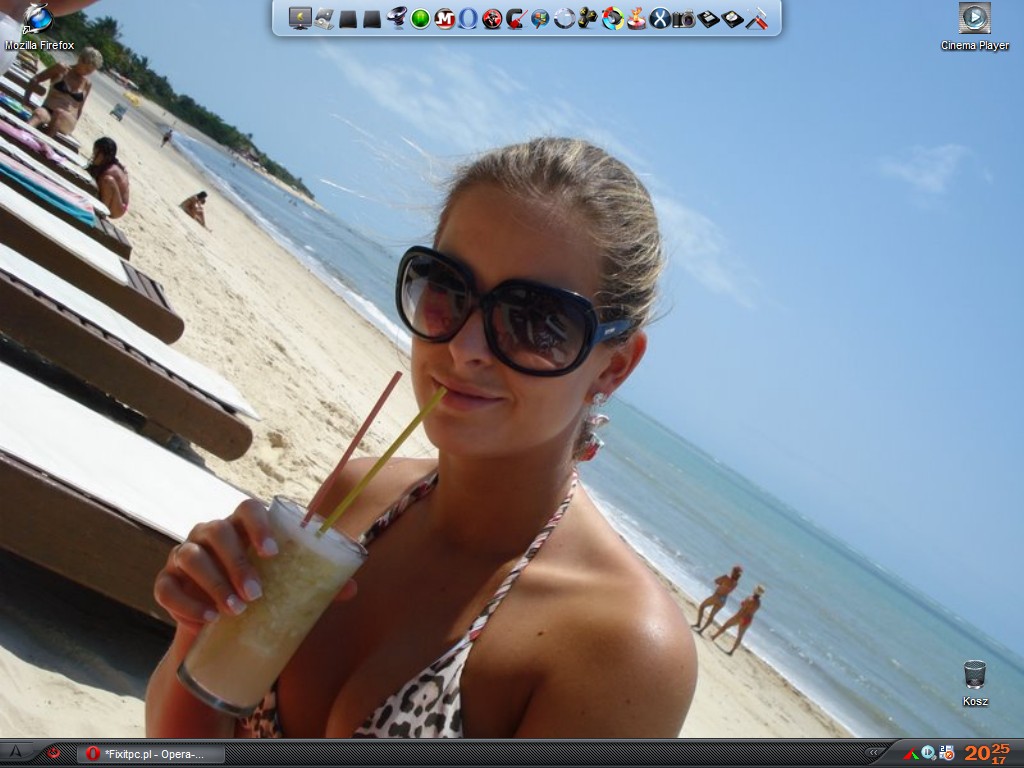Click the speaker icon in the dock
Image resolution: width=1024 pixels, height=768 pixels.
click(396, 18)
